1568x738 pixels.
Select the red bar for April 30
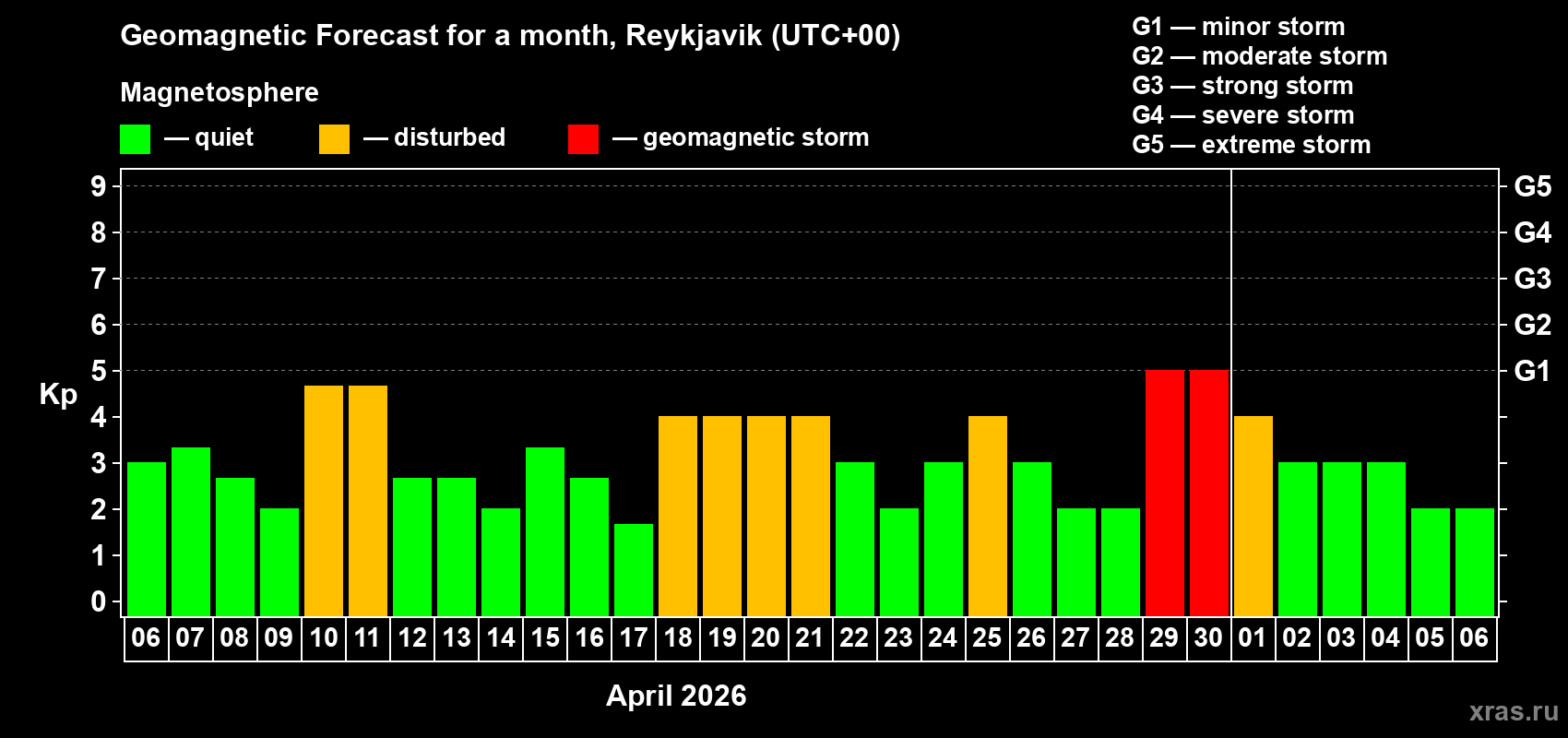(x=1209, y=493)
